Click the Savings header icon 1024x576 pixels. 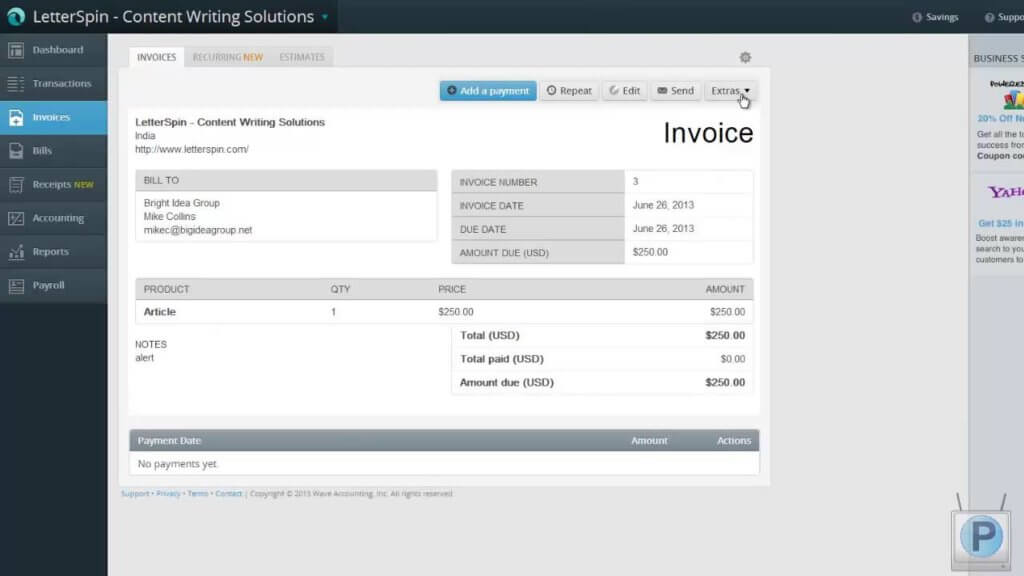[x=917, y=17]
